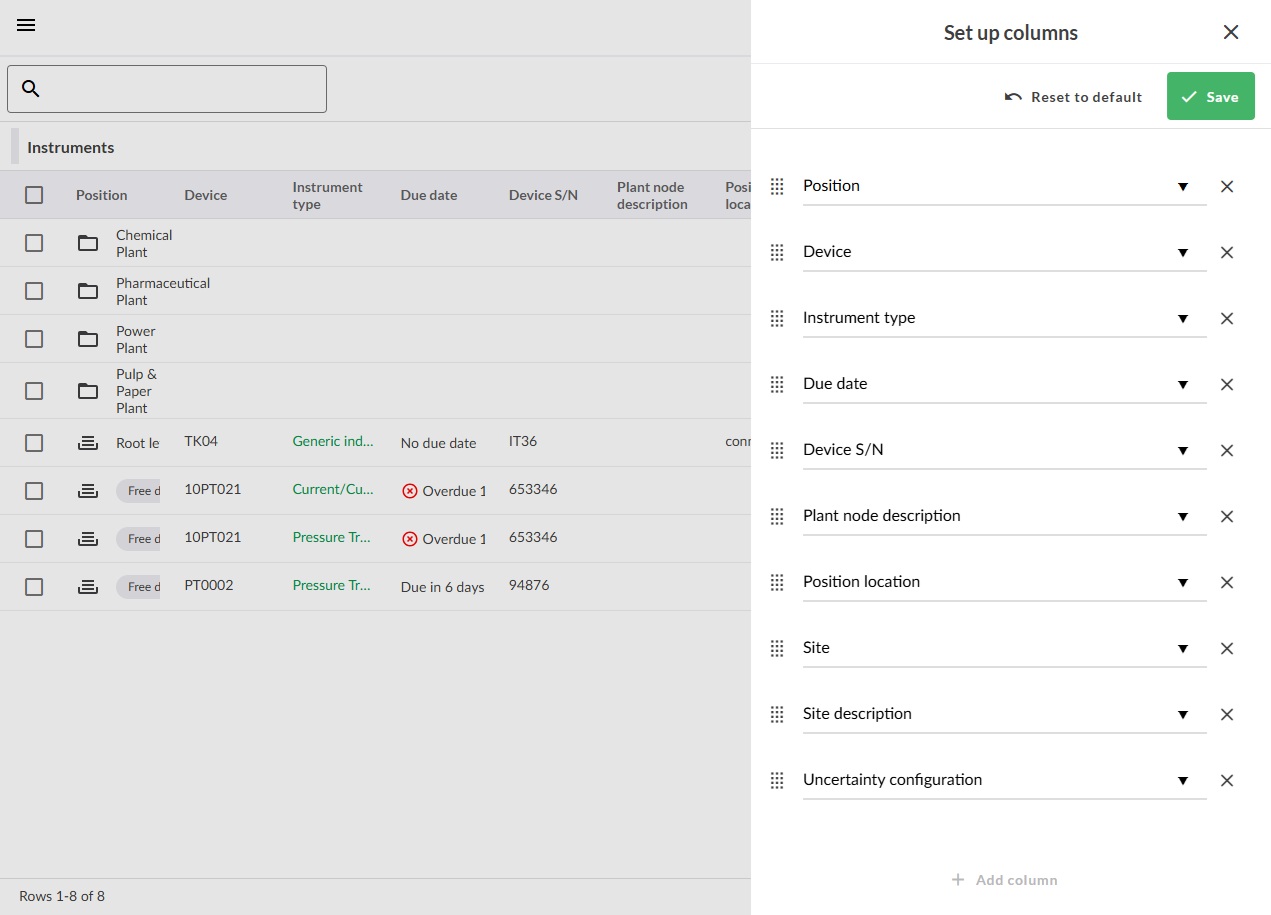Select the checkbox on the PT0002 row
Image resolution: width=1271 pixels, height=915 pixels.
point(35,586)
